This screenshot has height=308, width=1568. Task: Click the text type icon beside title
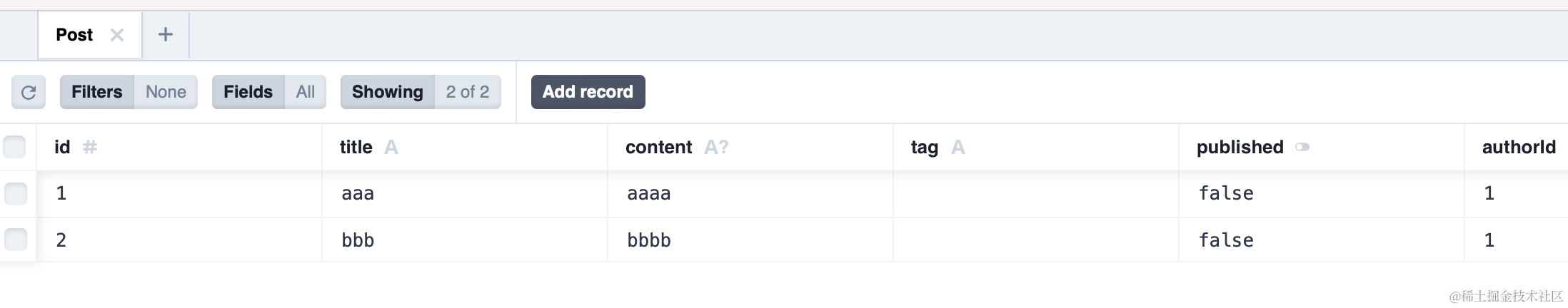coord(391,148)
